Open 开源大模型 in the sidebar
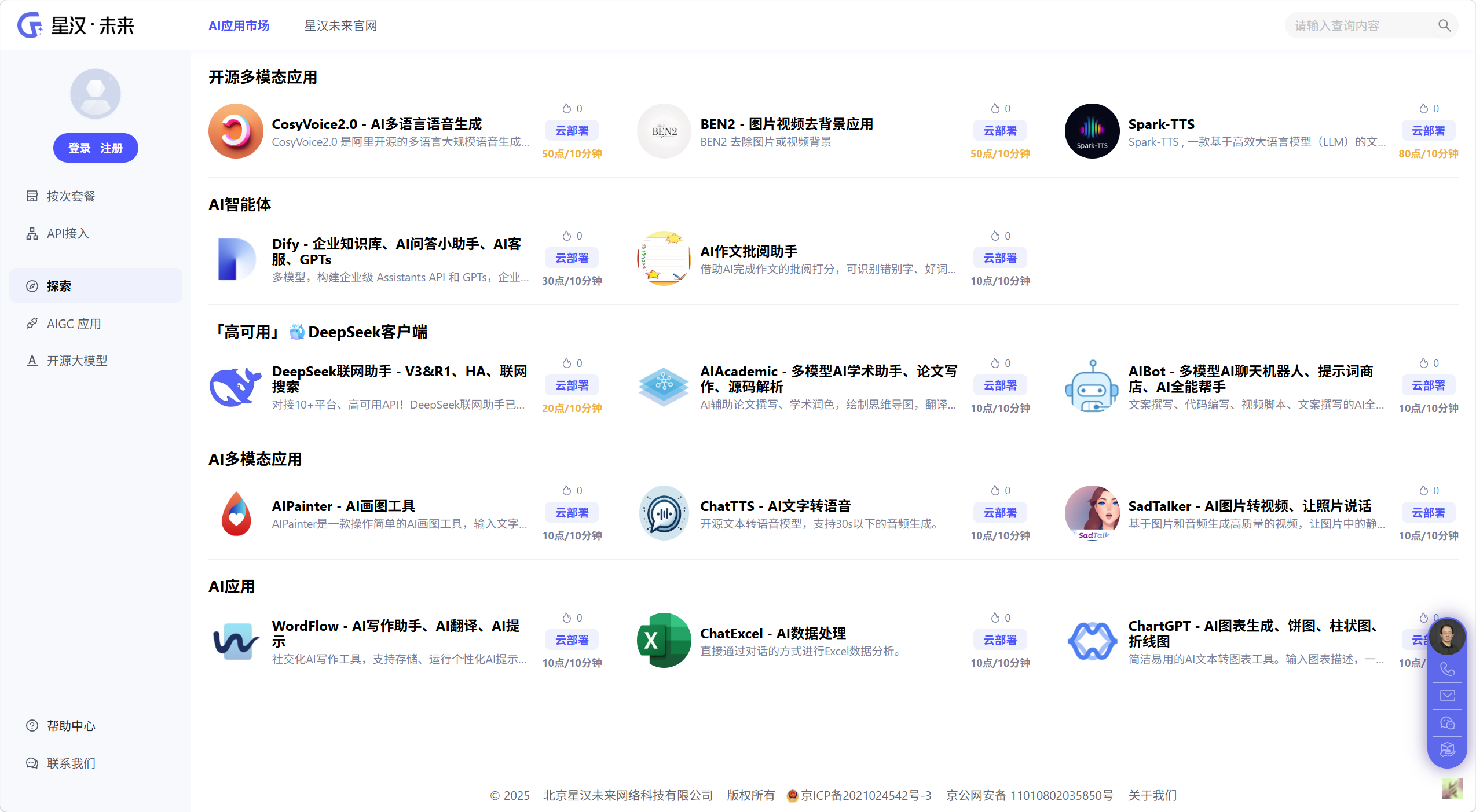Image resolution: width=1476 pixels, height=812 pixels. tap(96, 361)
